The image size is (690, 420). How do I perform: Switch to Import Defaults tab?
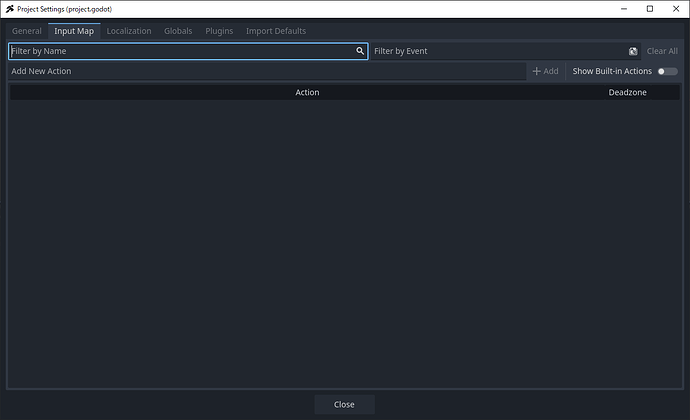(x=276, y=31)
